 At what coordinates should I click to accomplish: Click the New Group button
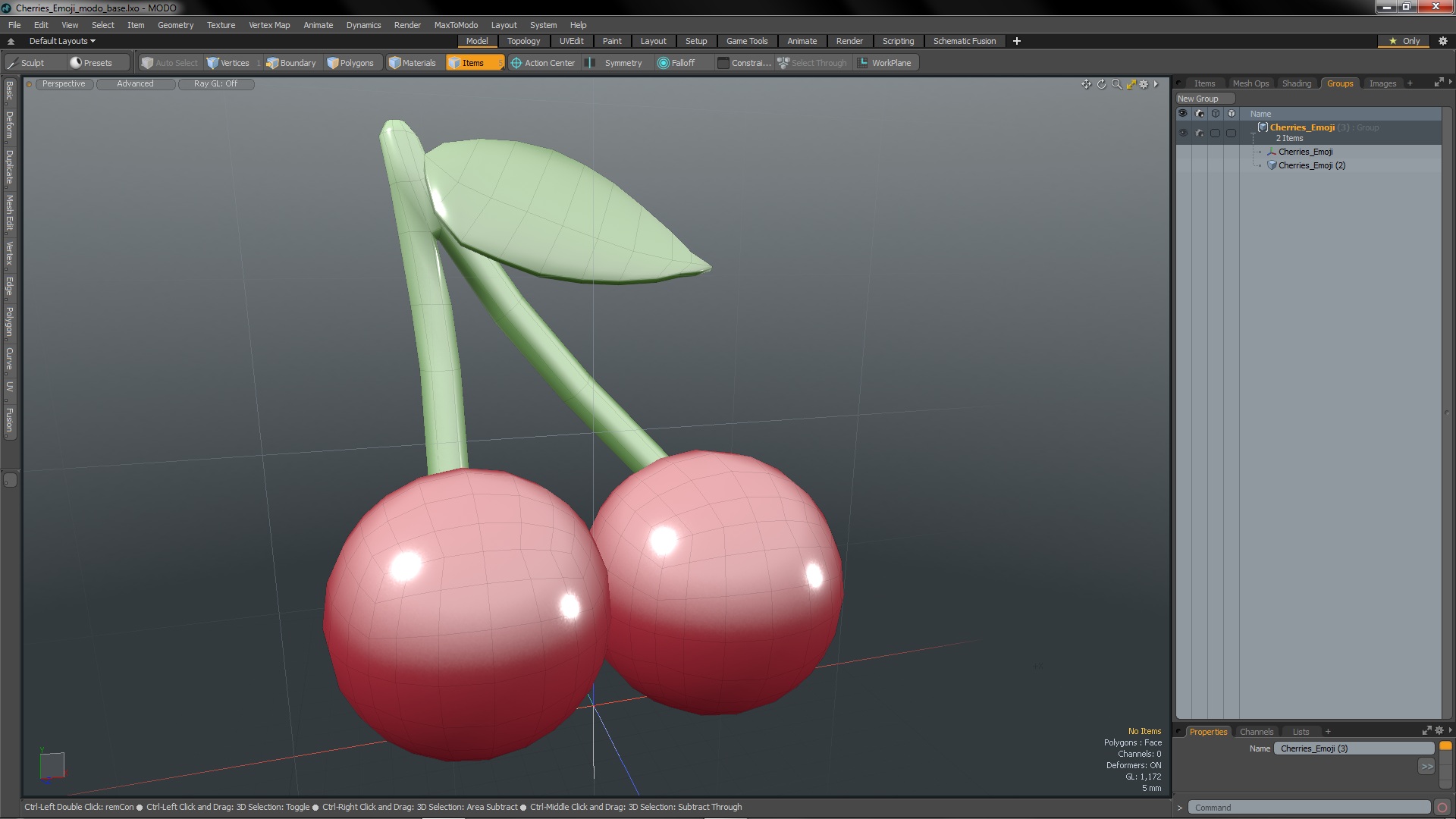1204,99
